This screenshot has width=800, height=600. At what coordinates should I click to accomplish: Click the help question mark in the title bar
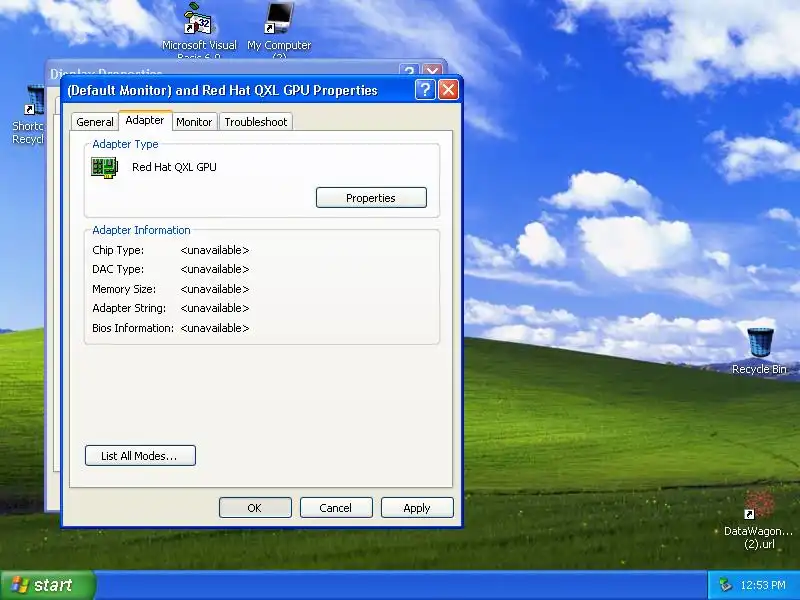(425, 90)
